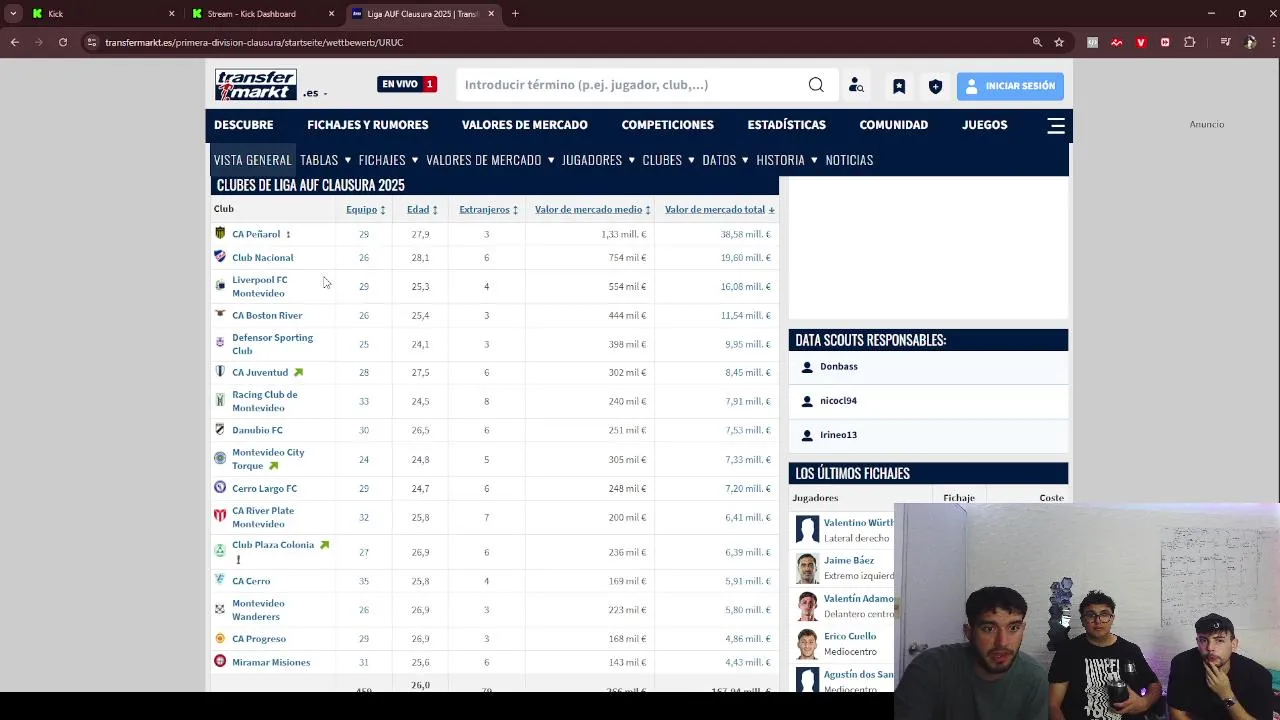Viewport: 1280px width, 720px height.
Task: Click the Montevideo Wanderers crest icon
Action: click(x=220, y=609)
